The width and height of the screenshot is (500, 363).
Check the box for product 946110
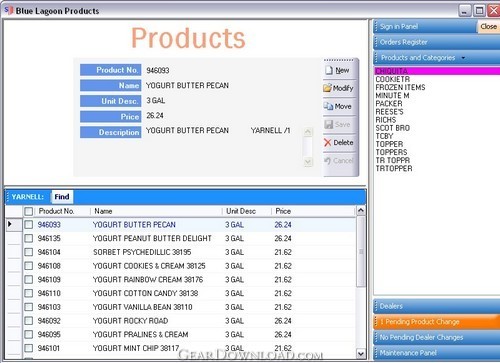coord(29,293)
